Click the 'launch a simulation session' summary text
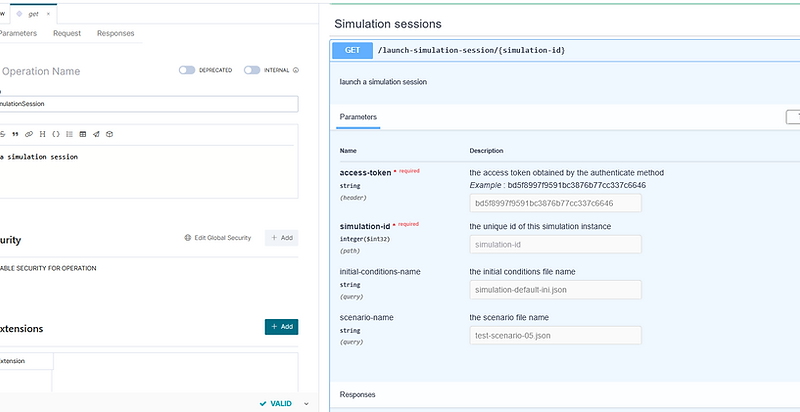Screen dimensions: 800x412 (x=383, y=82)
